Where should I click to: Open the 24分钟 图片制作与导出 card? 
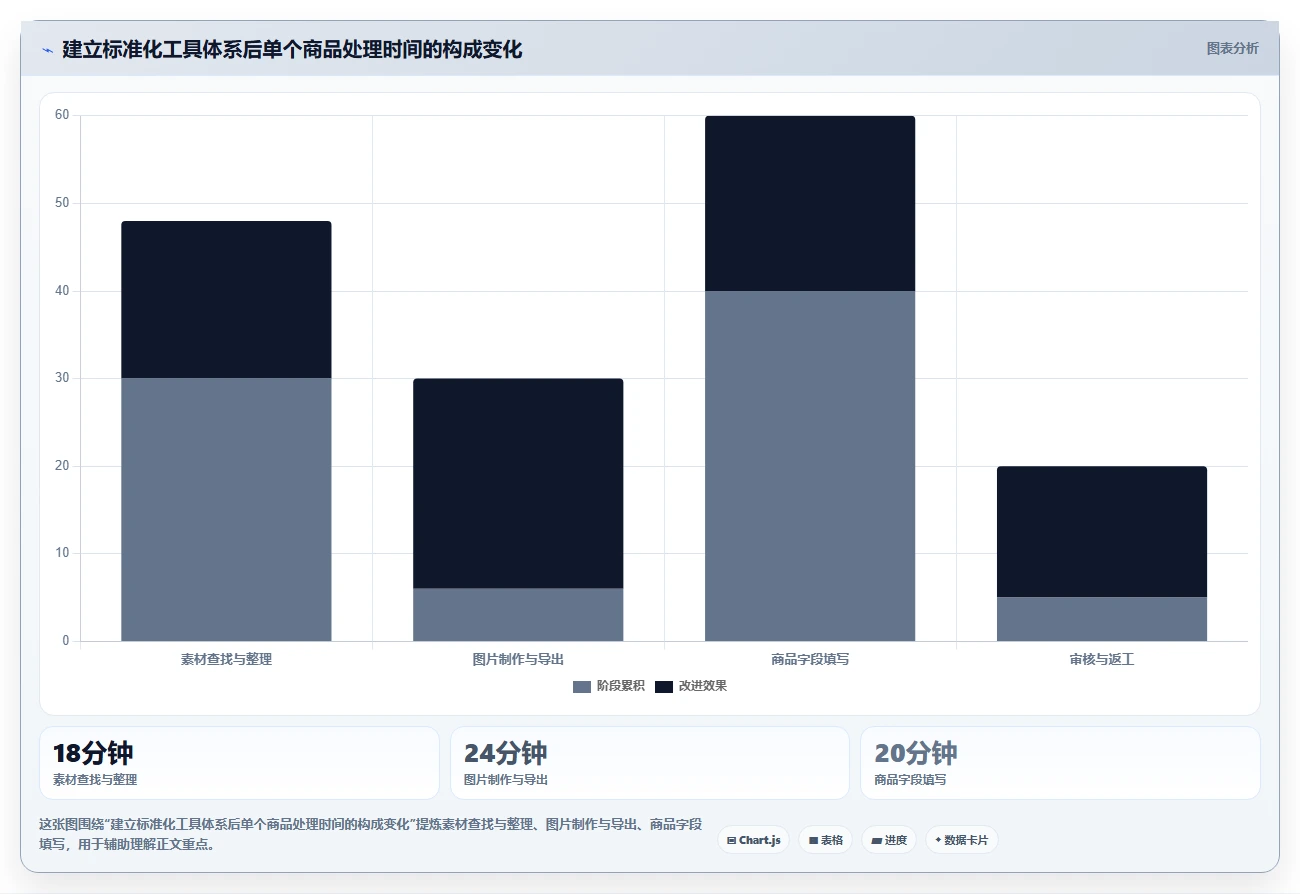[650, 763]
